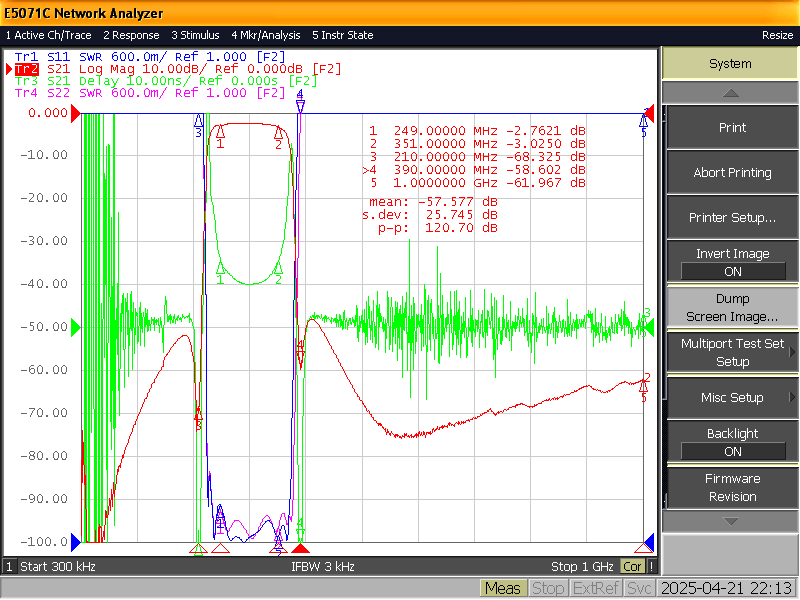Open the 2 Response menu
Image resolution: width=800 pixels, height=600 pixels.
(131, 35)
